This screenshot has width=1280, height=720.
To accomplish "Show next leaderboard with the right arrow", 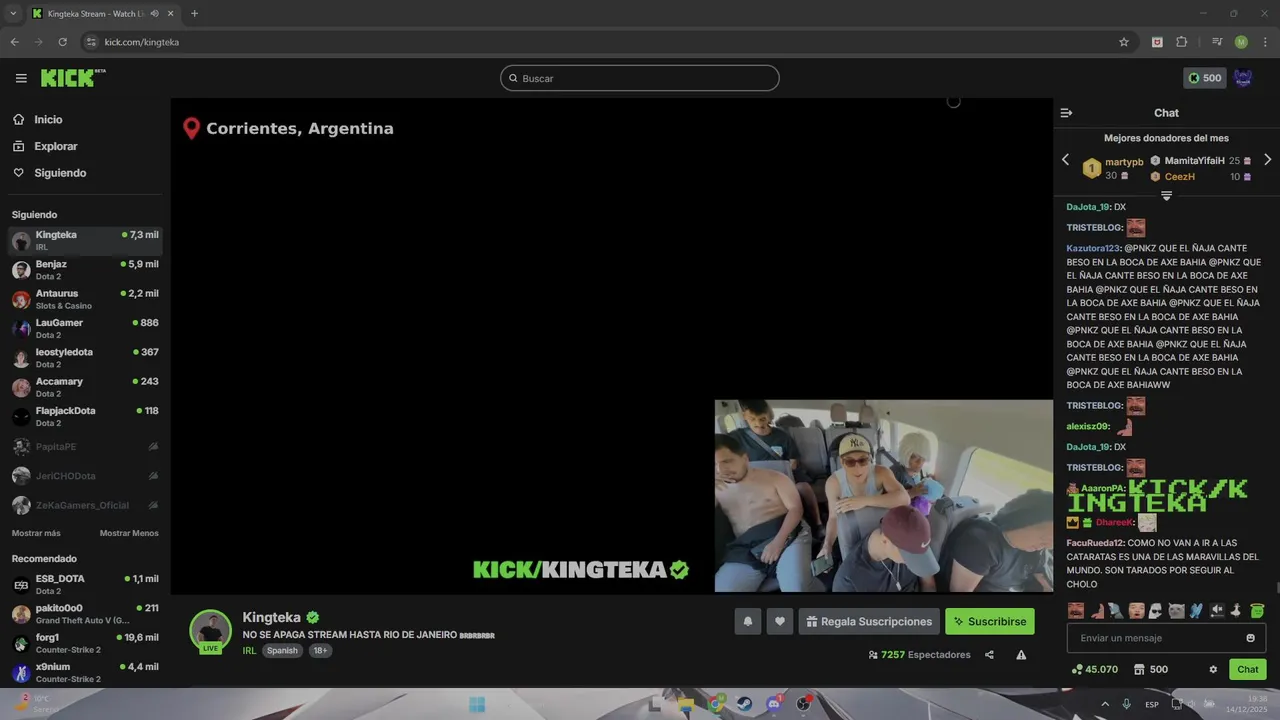I will tap(1267, 160).
